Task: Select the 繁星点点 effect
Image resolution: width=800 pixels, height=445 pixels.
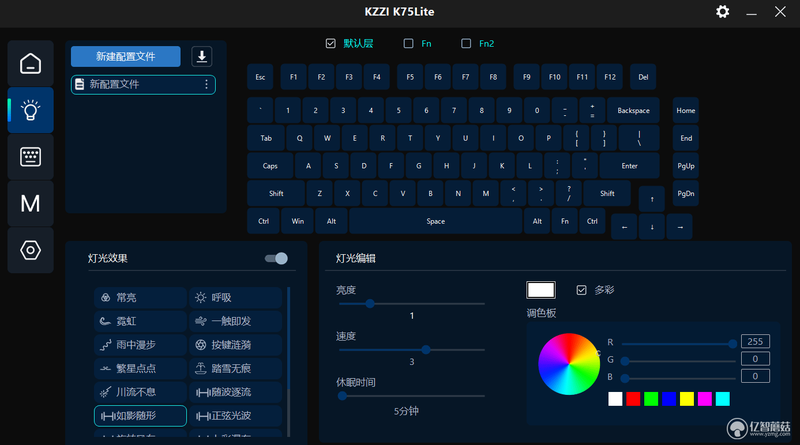Action: click(140, 368)
